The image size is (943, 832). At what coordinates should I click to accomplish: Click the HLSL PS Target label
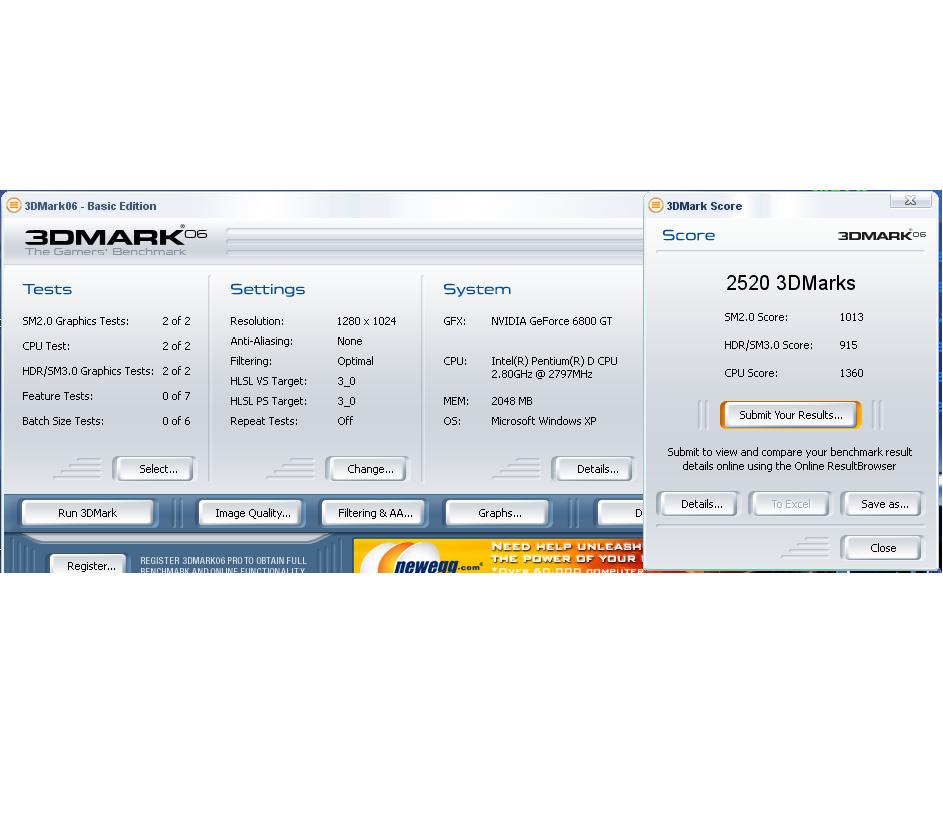click(268, 401)
